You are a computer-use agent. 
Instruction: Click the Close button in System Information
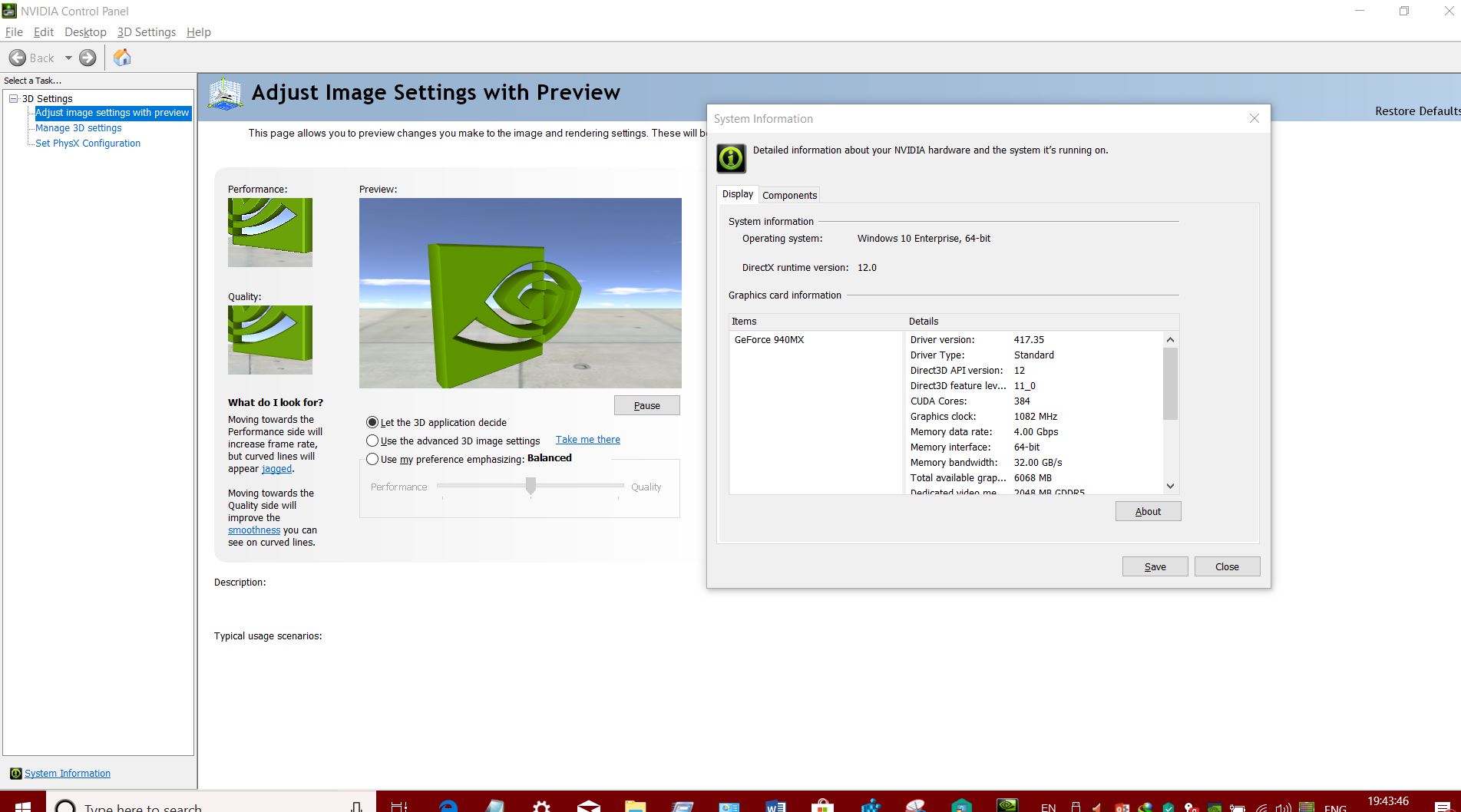[x=1227, y=566]
